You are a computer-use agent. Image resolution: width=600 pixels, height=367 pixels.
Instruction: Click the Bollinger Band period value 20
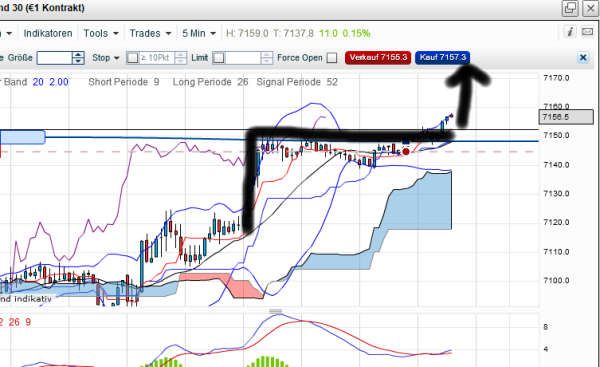[38, 82]
